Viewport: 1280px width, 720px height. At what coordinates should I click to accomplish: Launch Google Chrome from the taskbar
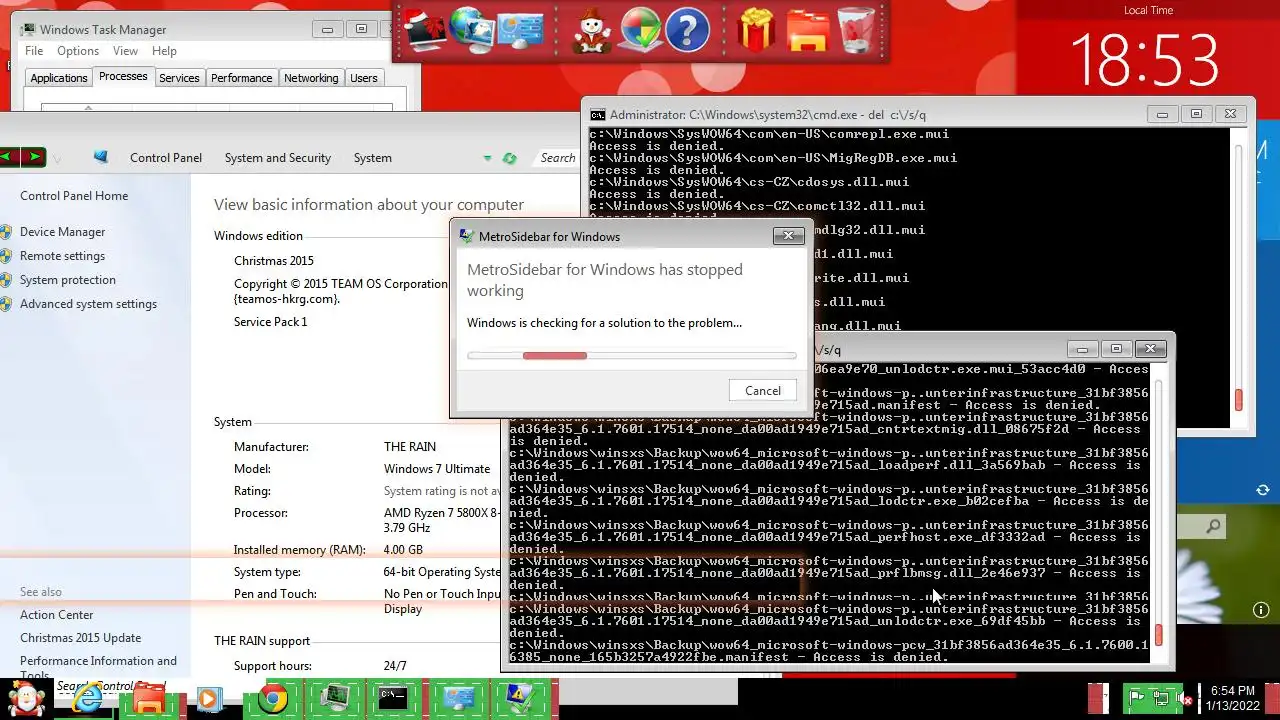[x=273, y=699]
